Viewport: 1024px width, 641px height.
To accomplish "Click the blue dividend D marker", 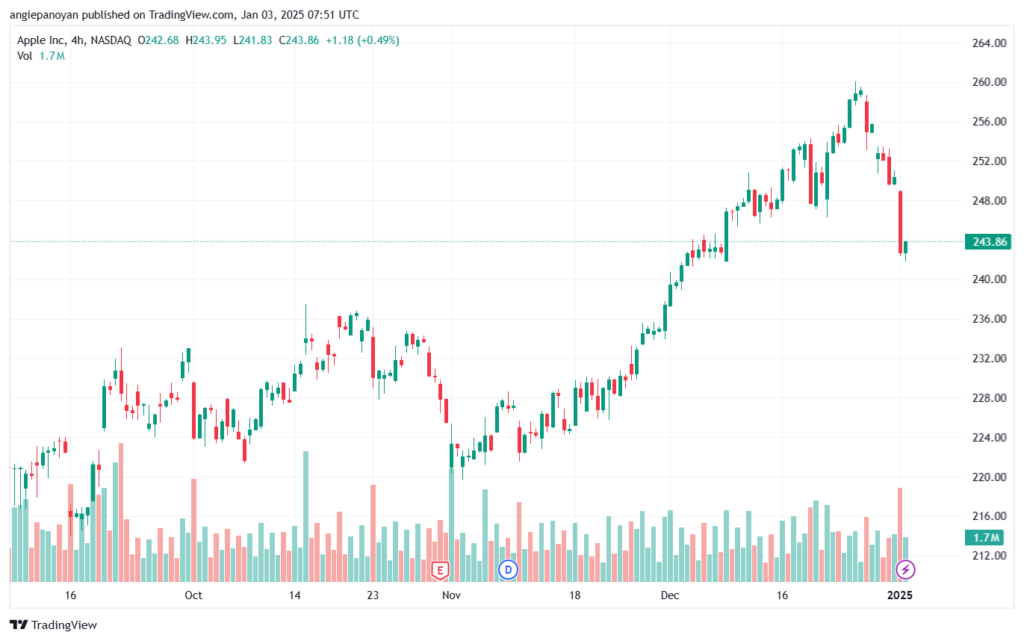I will (x=508, y=570).
